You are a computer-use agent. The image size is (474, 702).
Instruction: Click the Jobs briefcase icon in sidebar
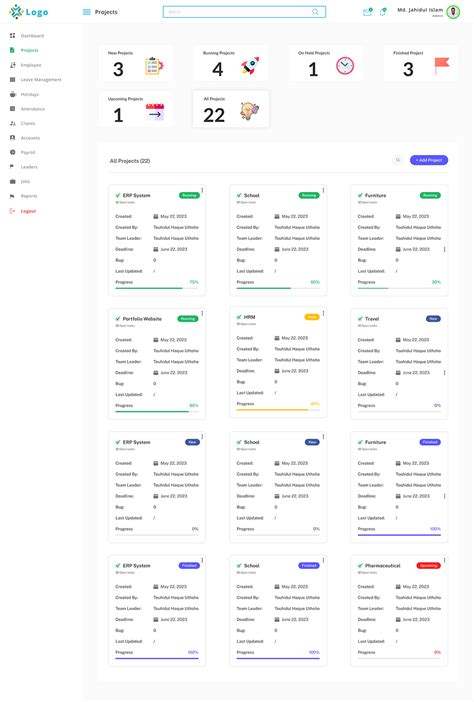(x=13, y=181)
